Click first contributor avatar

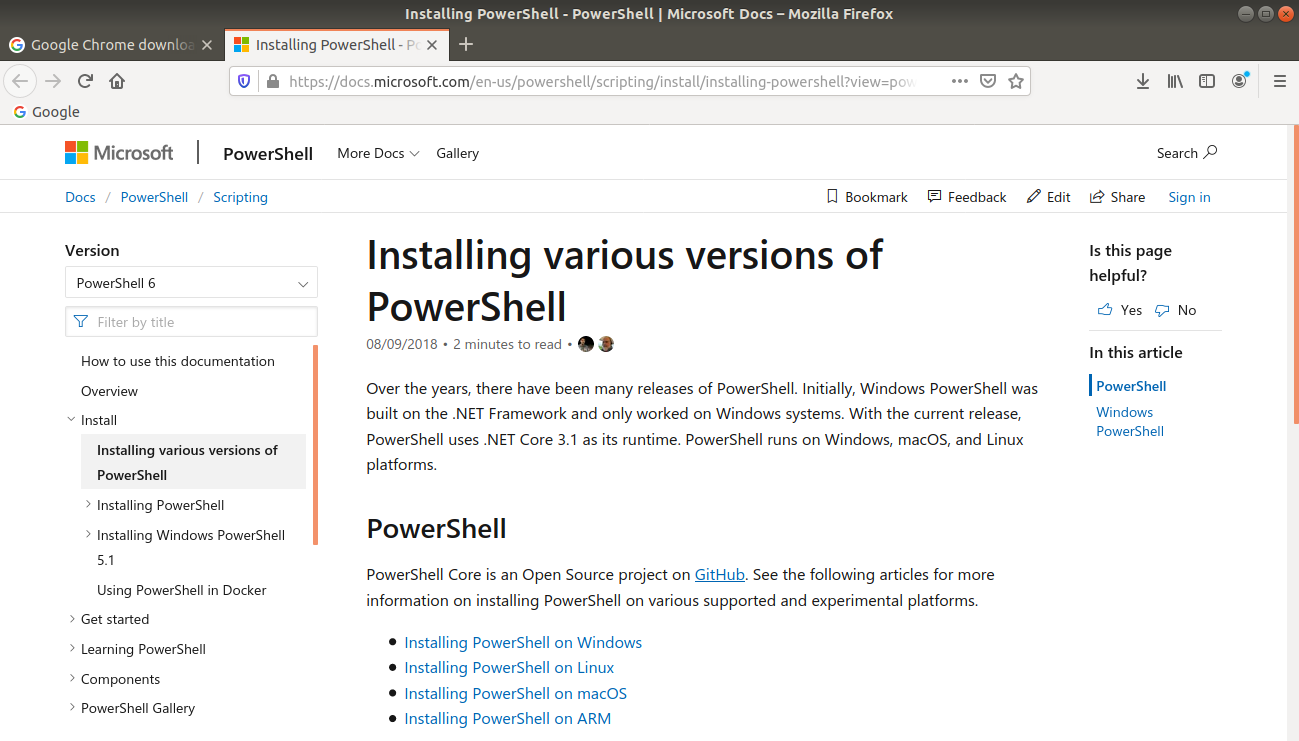tap(586, 344)
